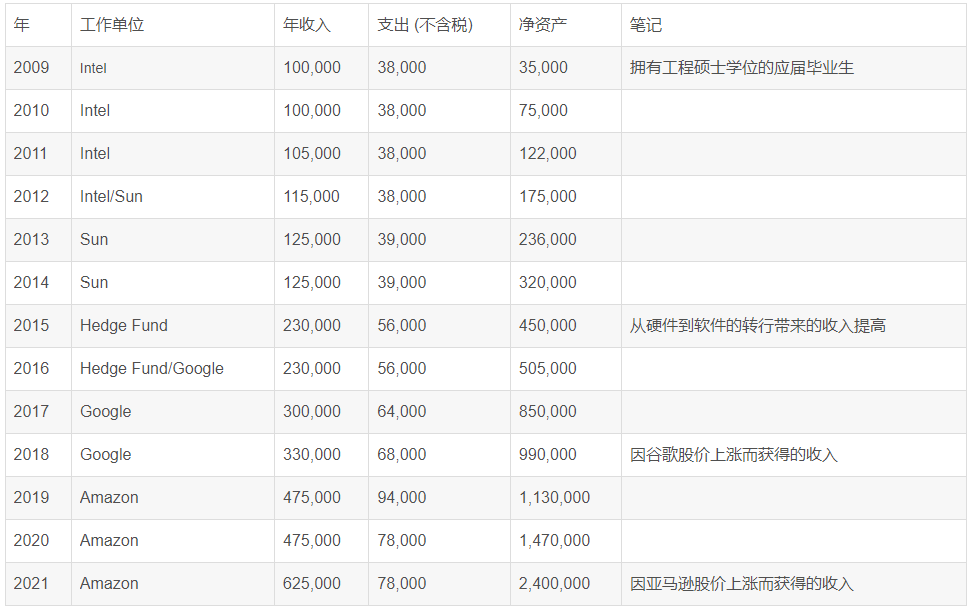Click the net worth value 35,000
This screenshot has width=972, height=609.
tap(543, 68)
